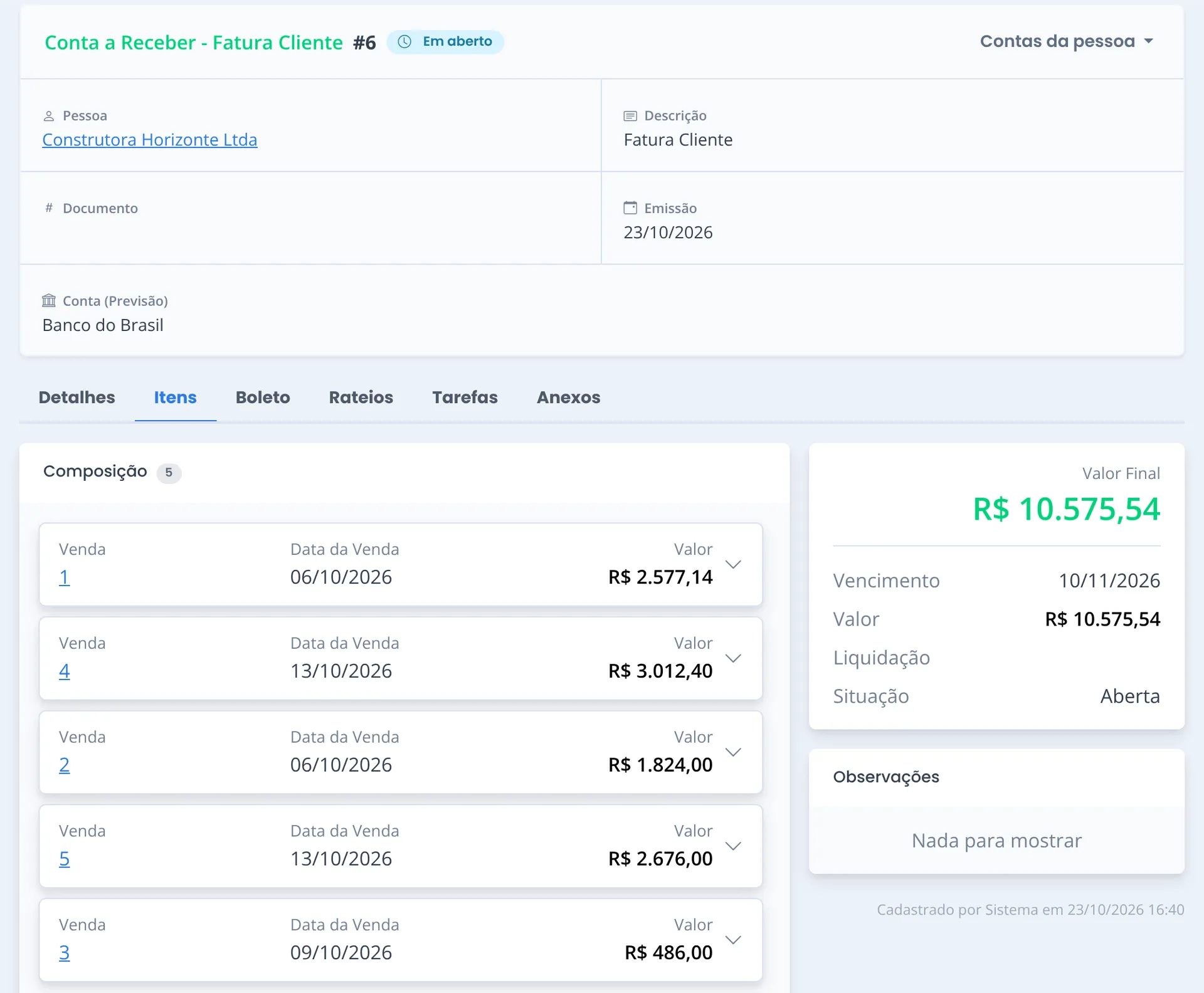Click the value R$ 3.012,40
This screenshot has height=993, width=1204.
tap(660, 671)
